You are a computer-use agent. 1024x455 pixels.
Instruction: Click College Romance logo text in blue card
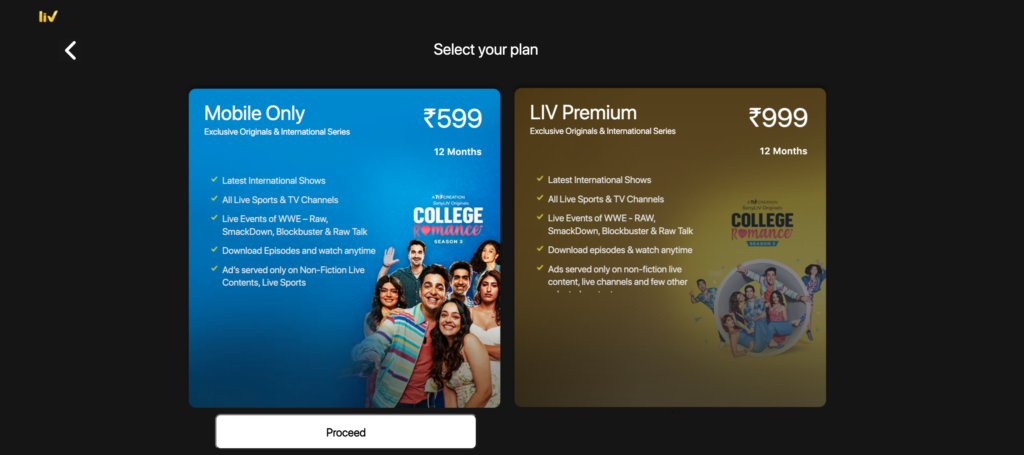(448, 221)
